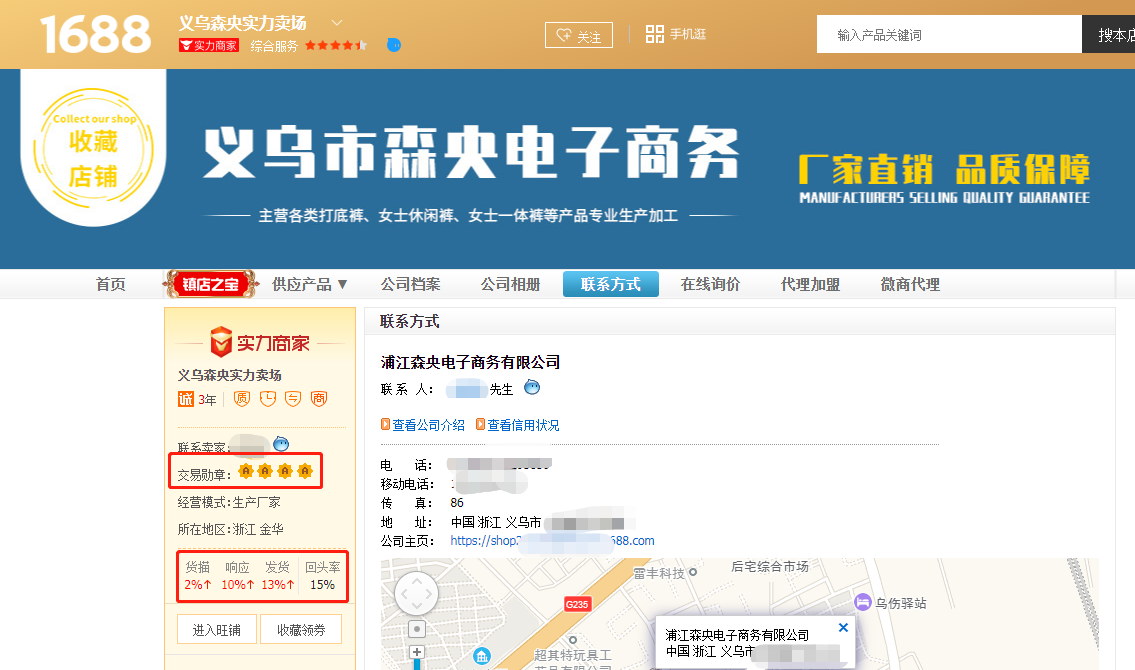This screenshot has height=670, width=1135.
Task: Click the 实力商家 shield logo in sidebar
Action: [x=260, y=342]
